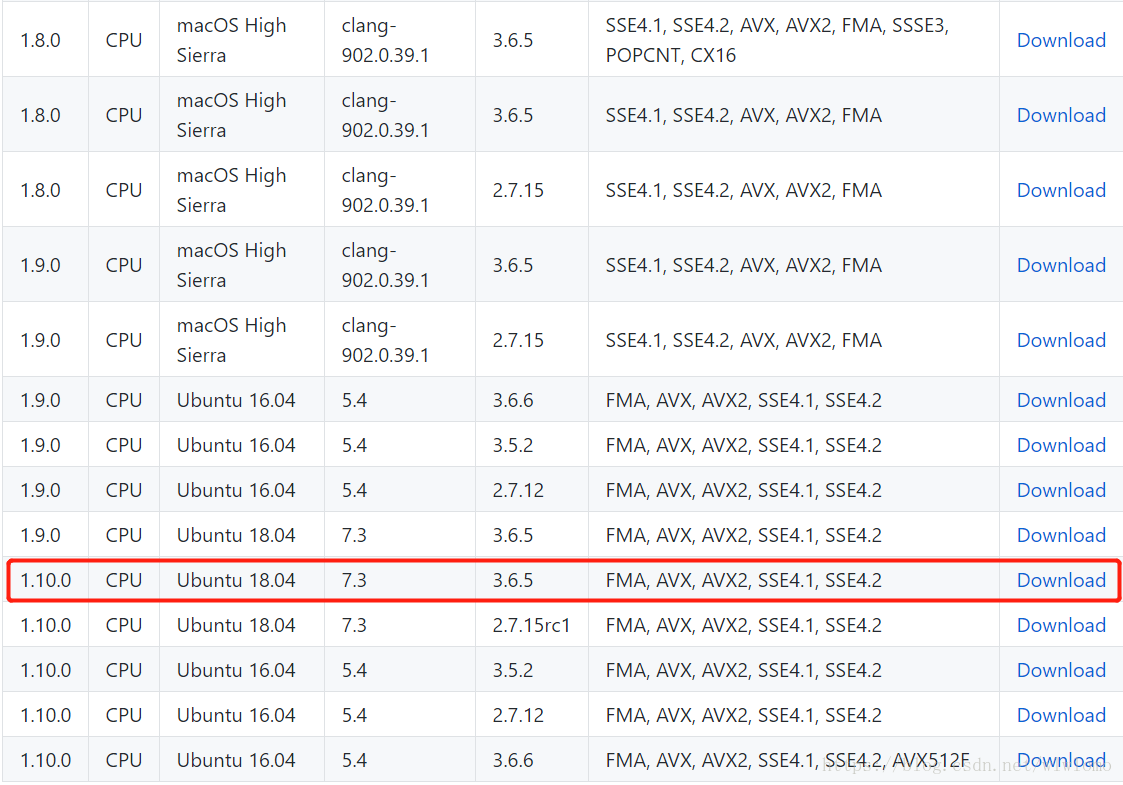Viewport: 1123px width, 785px height.
Task: Click the clang-902.0.39.1 compiler cell in the top row
Action: pyautogui.click(x=385, y=40)
